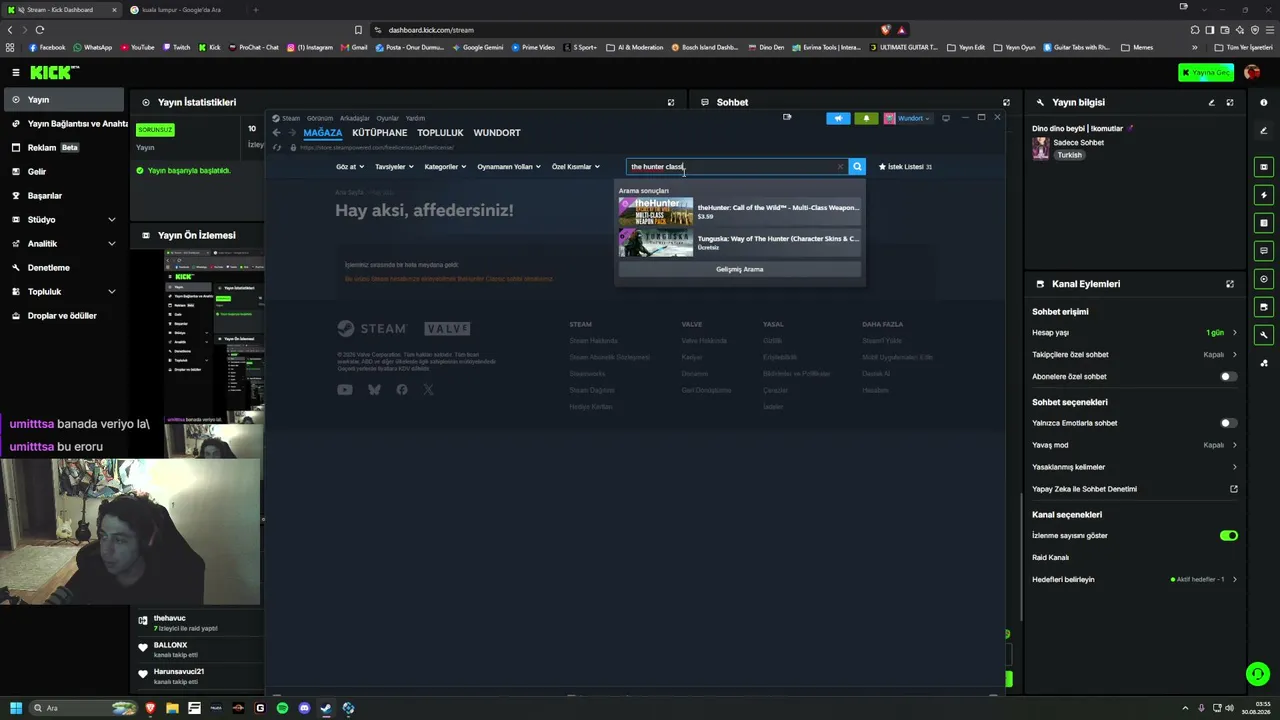Open Steam announcements megaphone button
1280x720 pixels.
[838, 118]
